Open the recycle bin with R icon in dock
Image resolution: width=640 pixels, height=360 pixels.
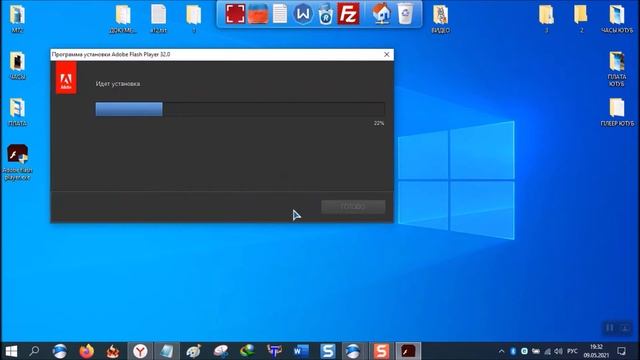pyautogui.click(x=325, y=14)
